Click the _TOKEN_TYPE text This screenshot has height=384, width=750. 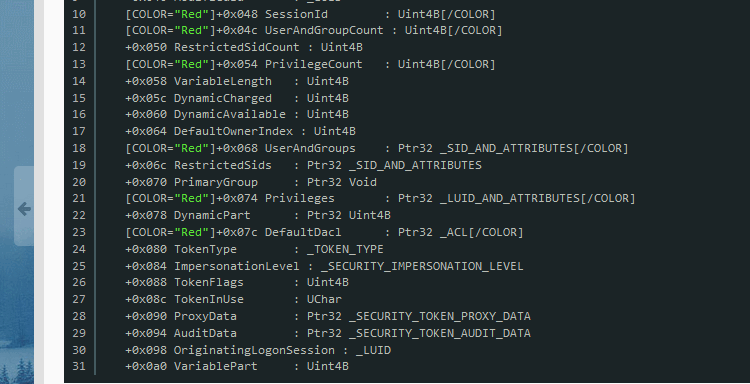[x=345, y=250]
